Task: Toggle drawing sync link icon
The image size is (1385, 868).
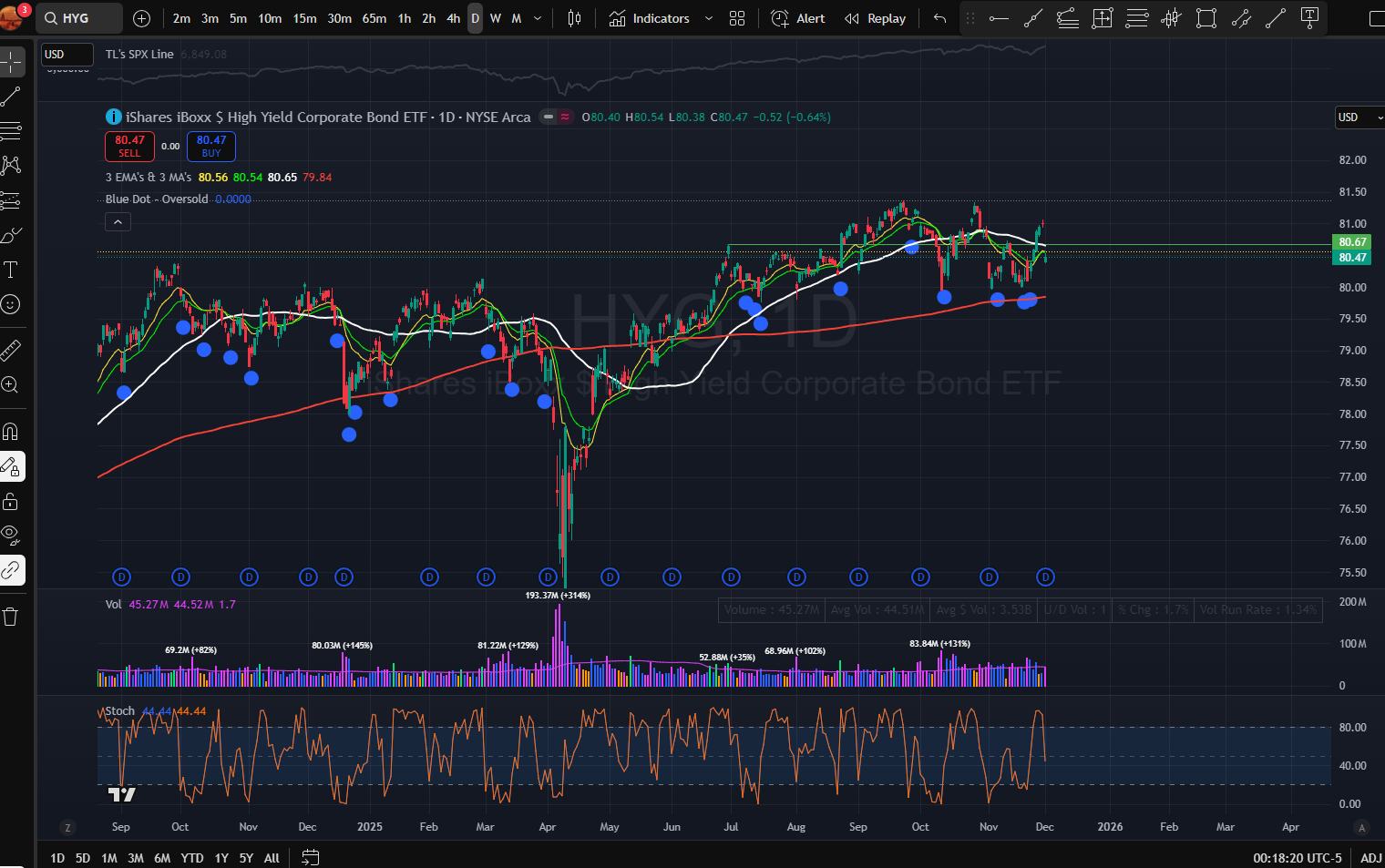Action: point(11,570)
